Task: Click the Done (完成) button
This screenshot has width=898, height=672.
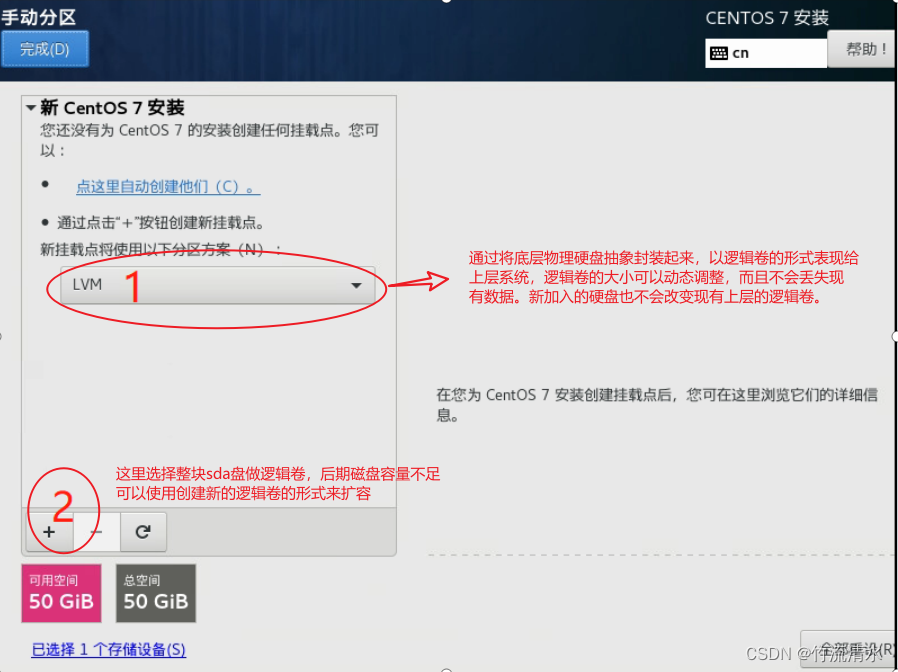Action: click(45, 49)
